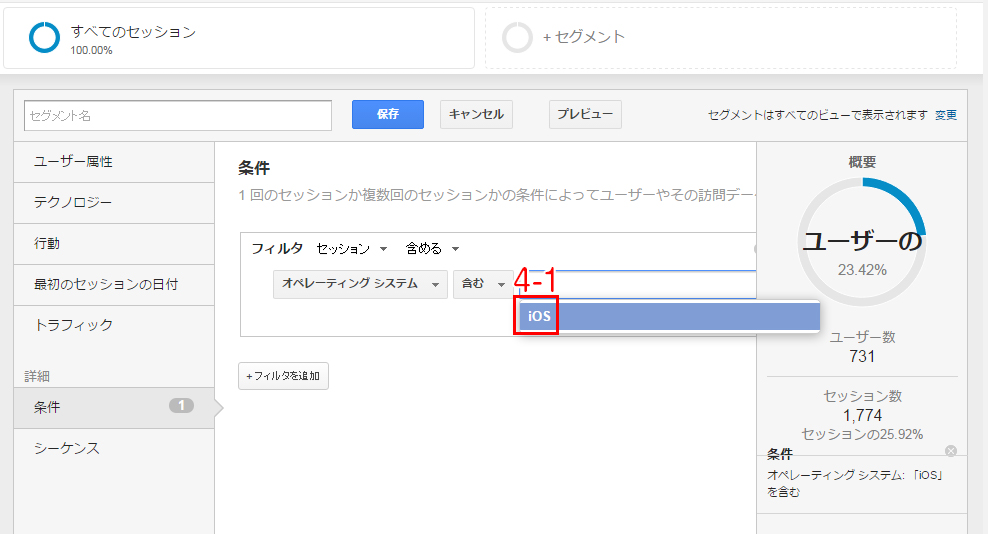Open the 含む match type dropdown

(x=483, y=284)
